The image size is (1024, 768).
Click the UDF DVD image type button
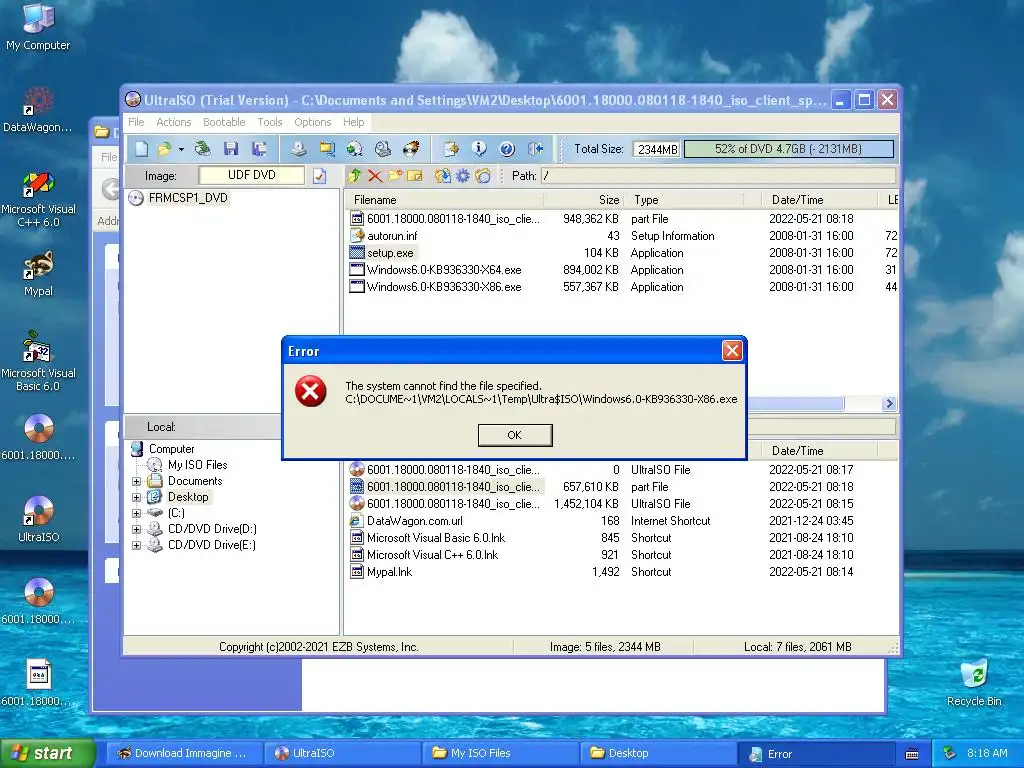(x=251, y=175)
